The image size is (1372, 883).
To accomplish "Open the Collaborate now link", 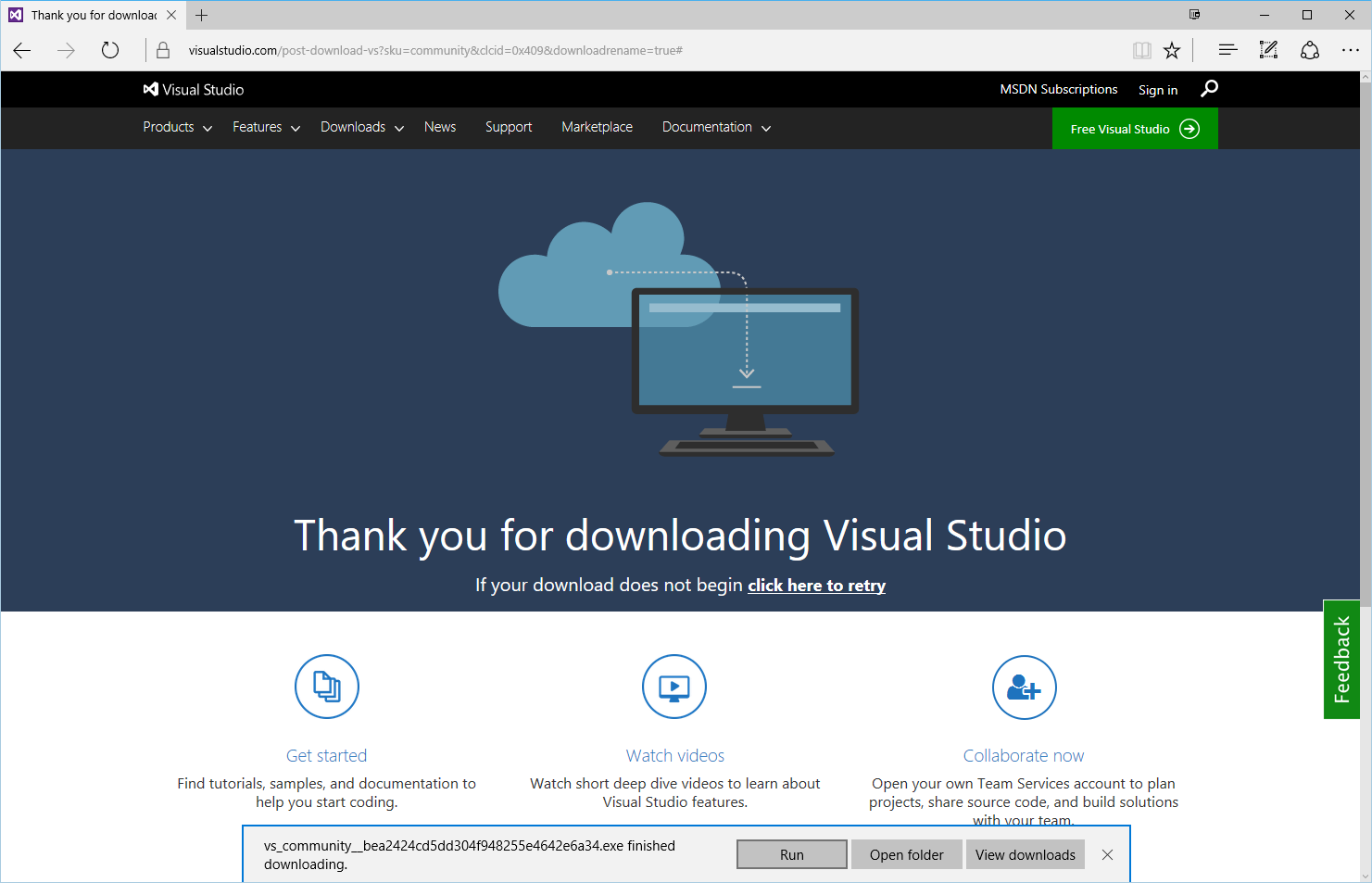I will [x=1024, y=755].
